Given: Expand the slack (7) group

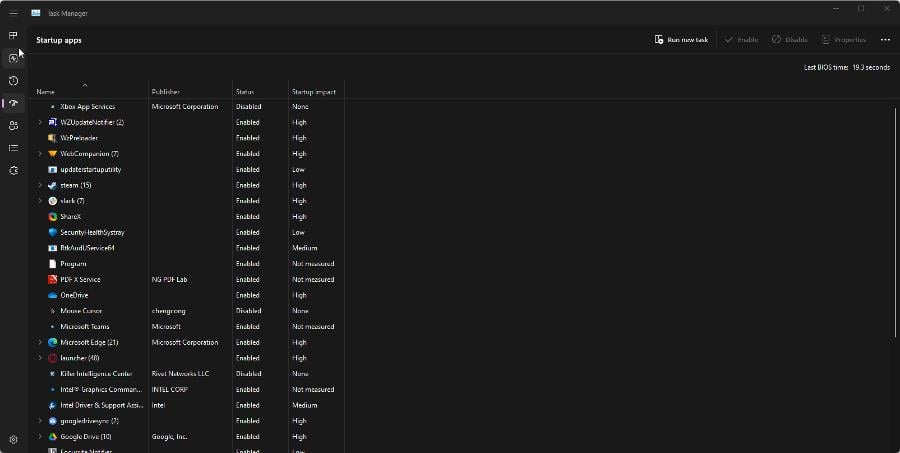Looking at the screenshot, I should pos(40,201).
